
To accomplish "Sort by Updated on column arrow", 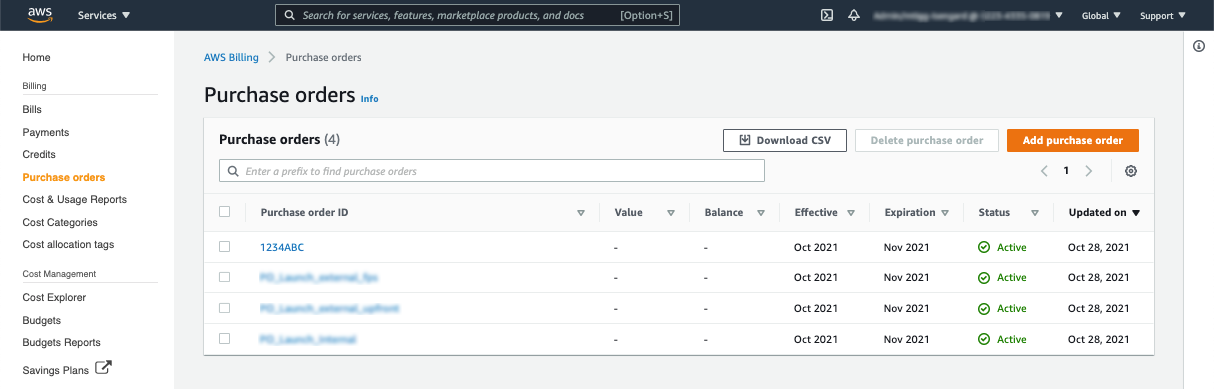I will [x=1136, y=213].
